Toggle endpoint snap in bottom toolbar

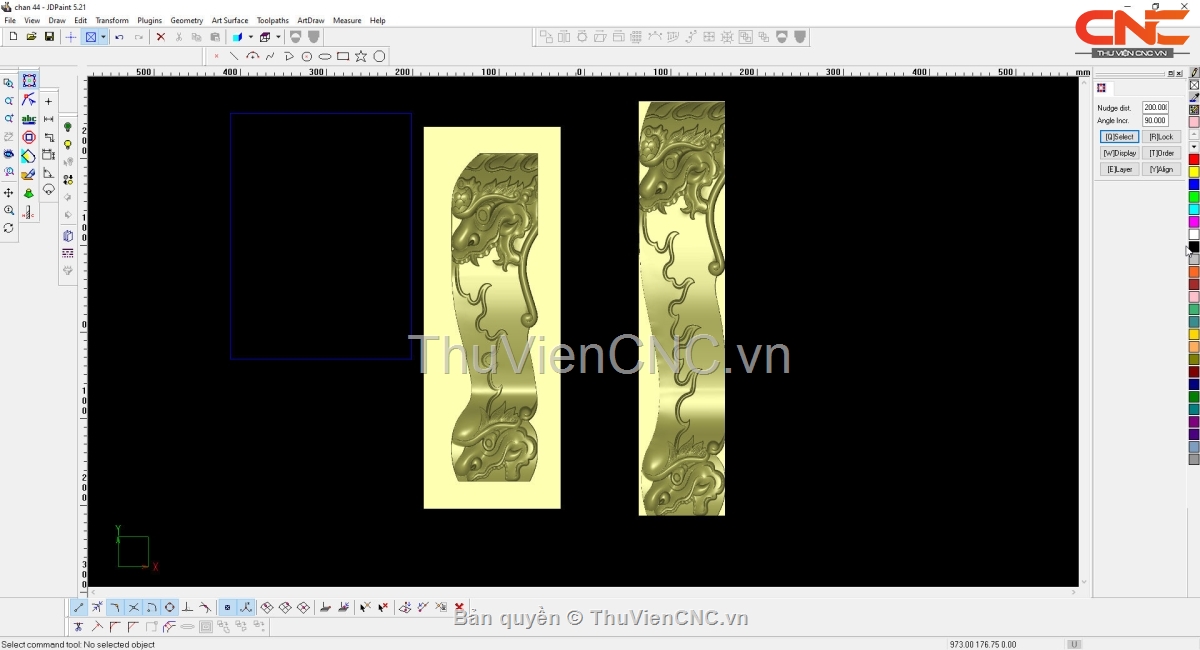[79, 608]
